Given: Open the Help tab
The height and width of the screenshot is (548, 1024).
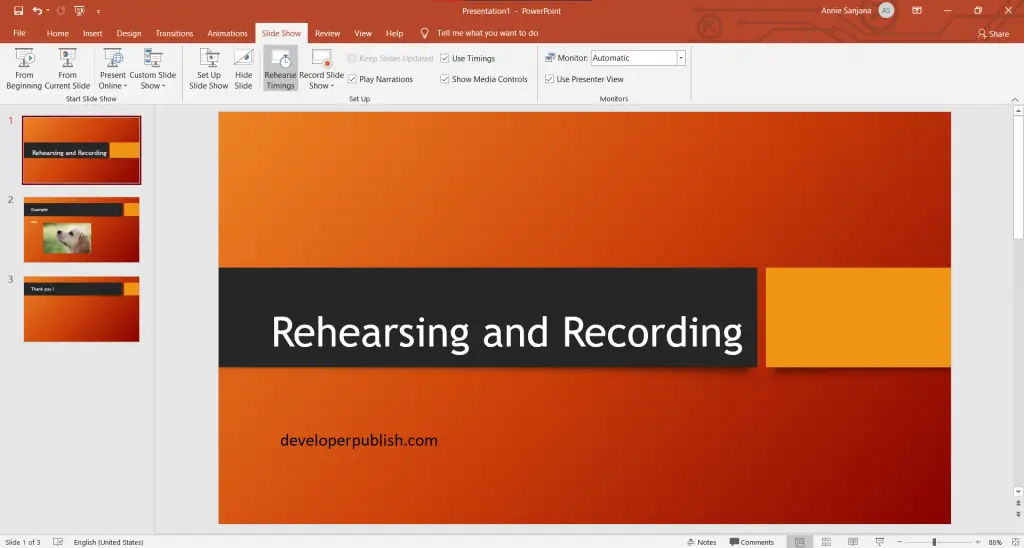Looking at the screenshot, I should [x=394, y=33].
